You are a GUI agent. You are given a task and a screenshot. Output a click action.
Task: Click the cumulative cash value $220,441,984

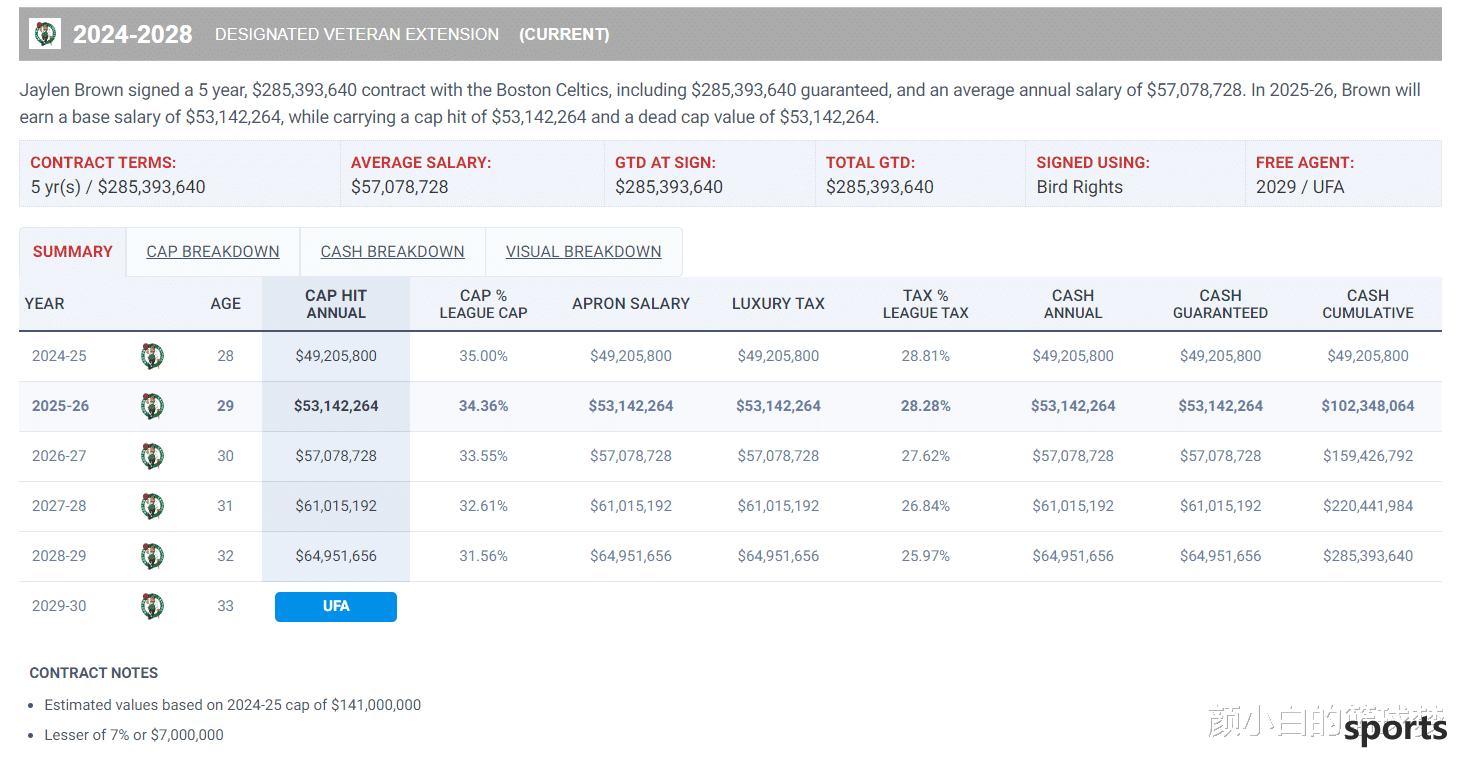pyautogui.click(x=1368, y=506)
